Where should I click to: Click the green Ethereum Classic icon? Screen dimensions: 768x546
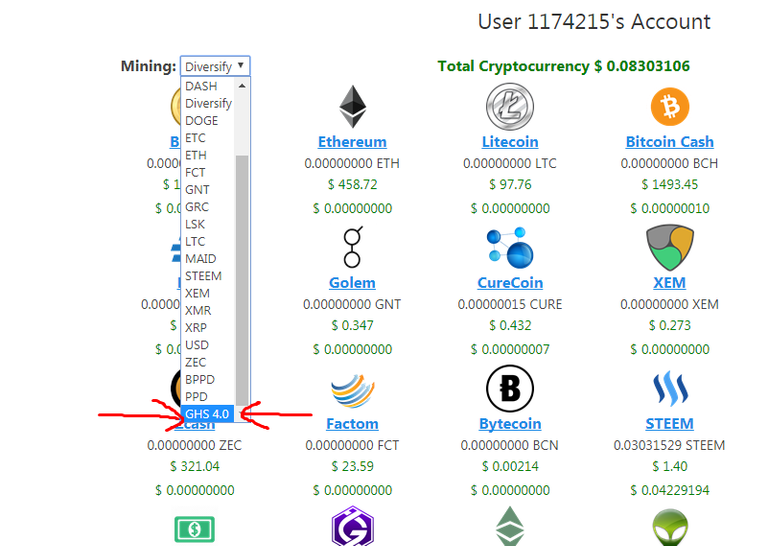[x=510, y=526]
